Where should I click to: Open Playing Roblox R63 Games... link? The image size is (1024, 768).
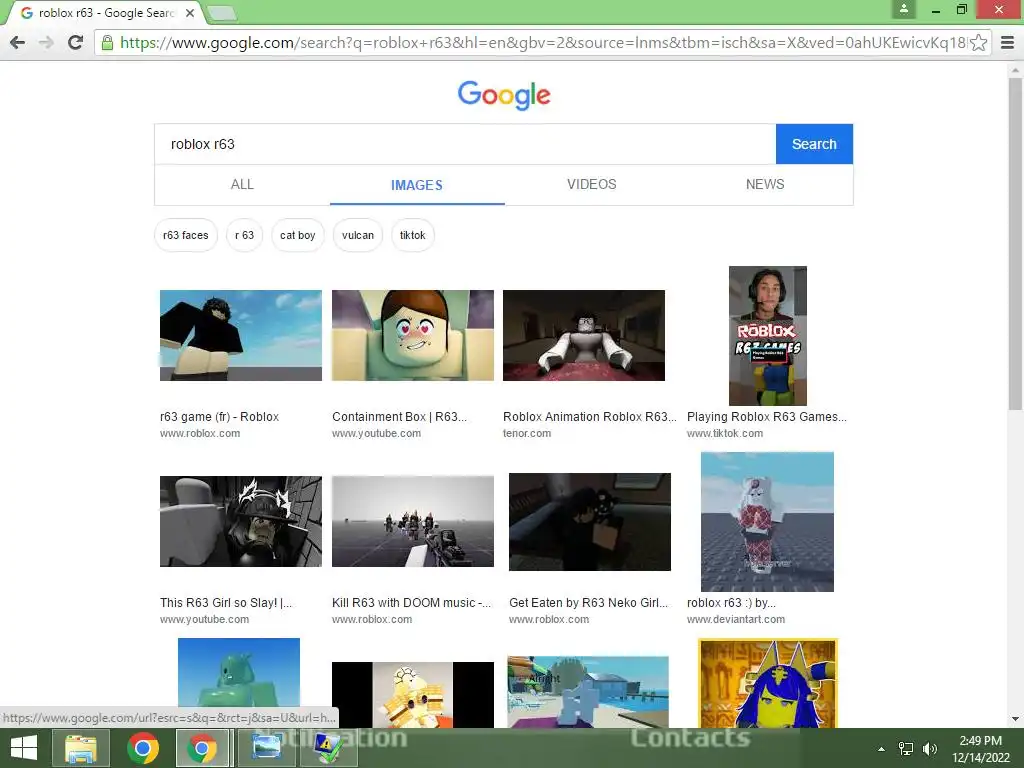click(767, 417)
